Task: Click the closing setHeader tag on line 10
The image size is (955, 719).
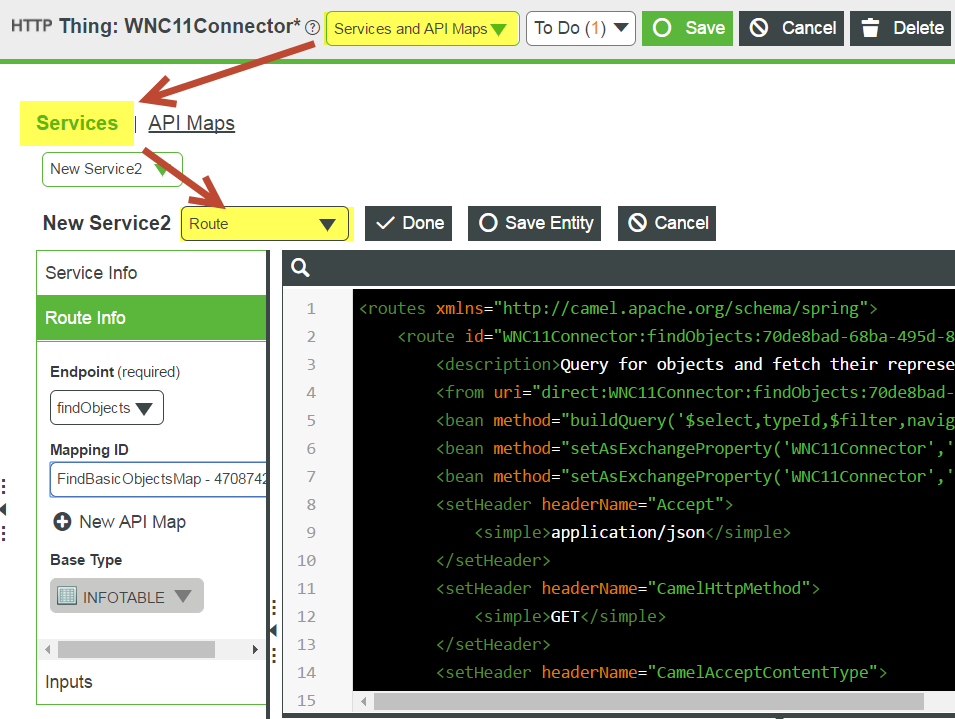Action: pos(493,561)
